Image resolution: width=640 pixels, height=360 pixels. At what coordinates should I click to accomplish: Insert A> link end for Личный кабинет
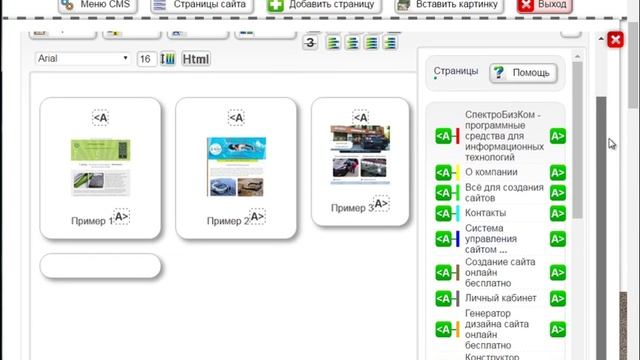(x=558, y=298)
